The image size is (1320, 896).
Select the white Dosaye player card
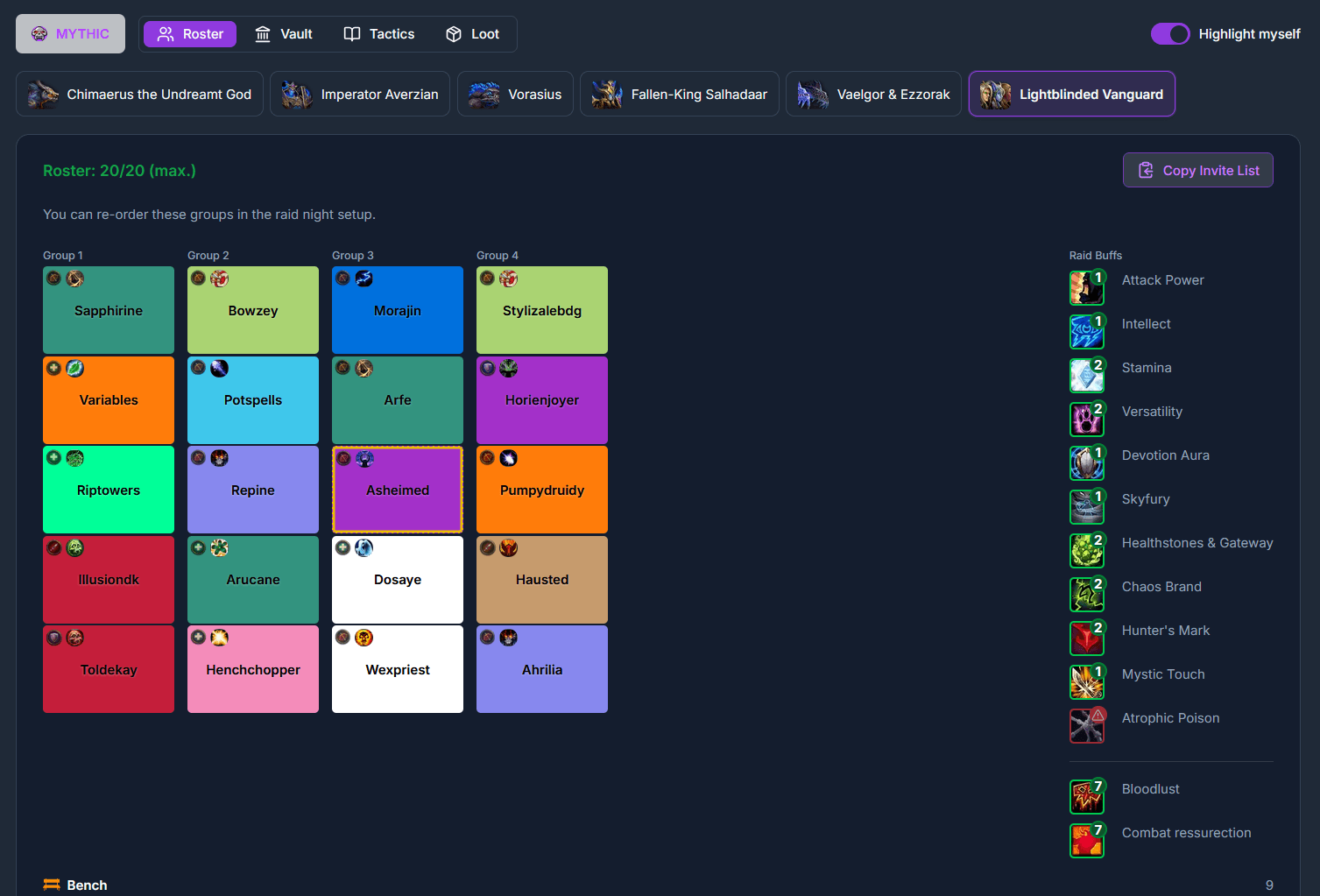(398, 580)
